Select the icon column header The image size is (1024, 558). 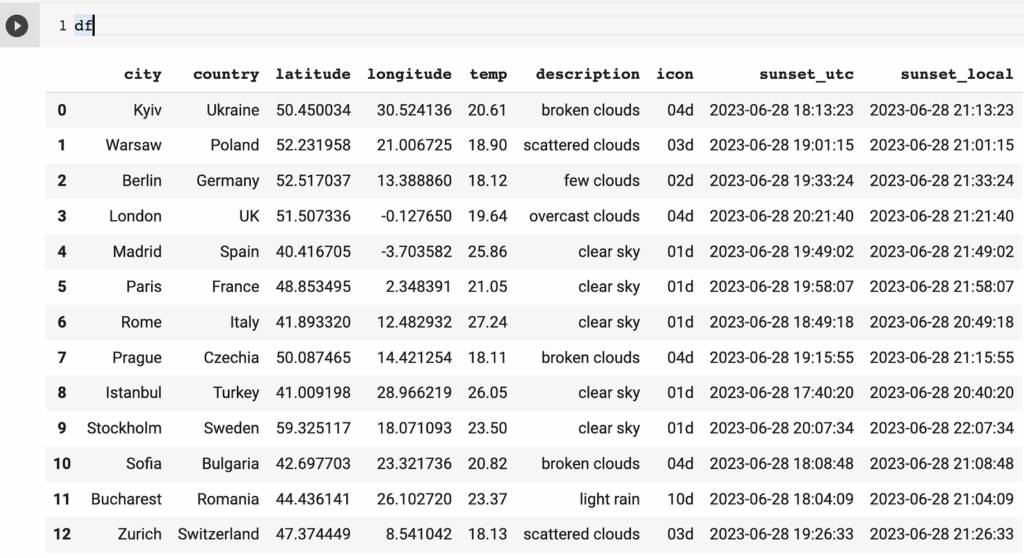pos(674,74)
